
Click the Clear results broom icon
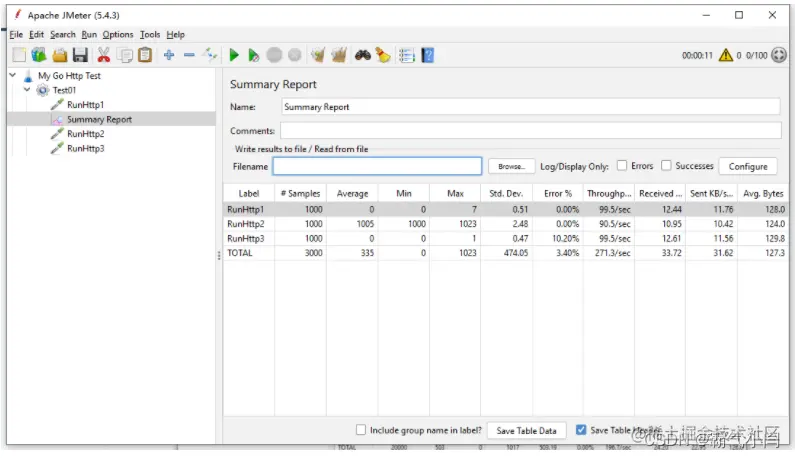318,55
